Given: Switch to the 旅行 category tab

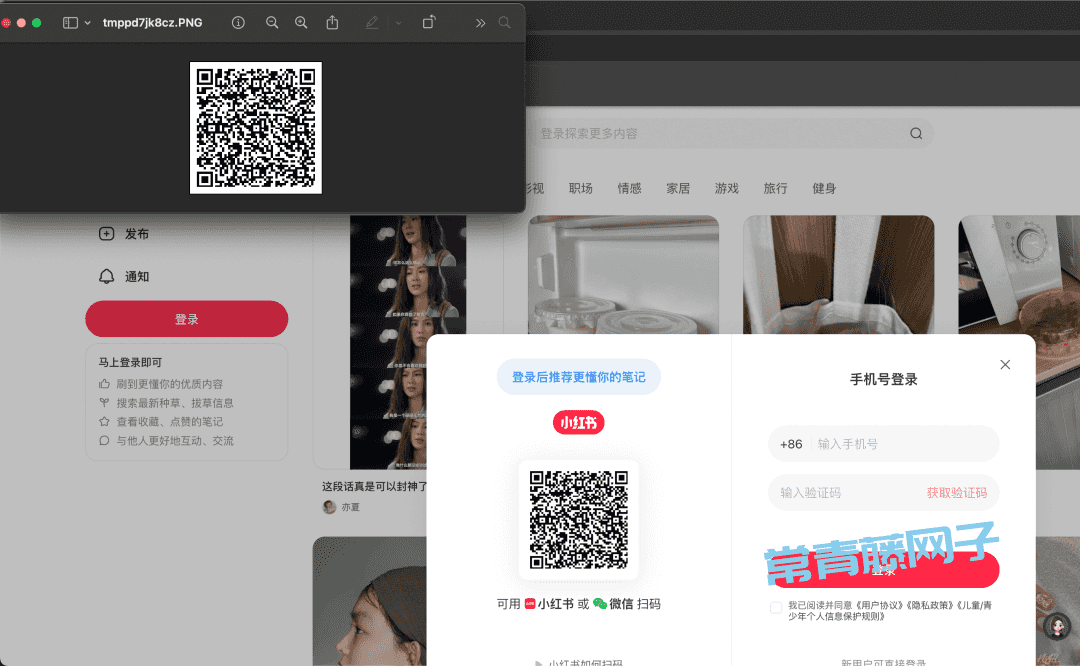Looking at the screenshot, I should pos(775,188).
